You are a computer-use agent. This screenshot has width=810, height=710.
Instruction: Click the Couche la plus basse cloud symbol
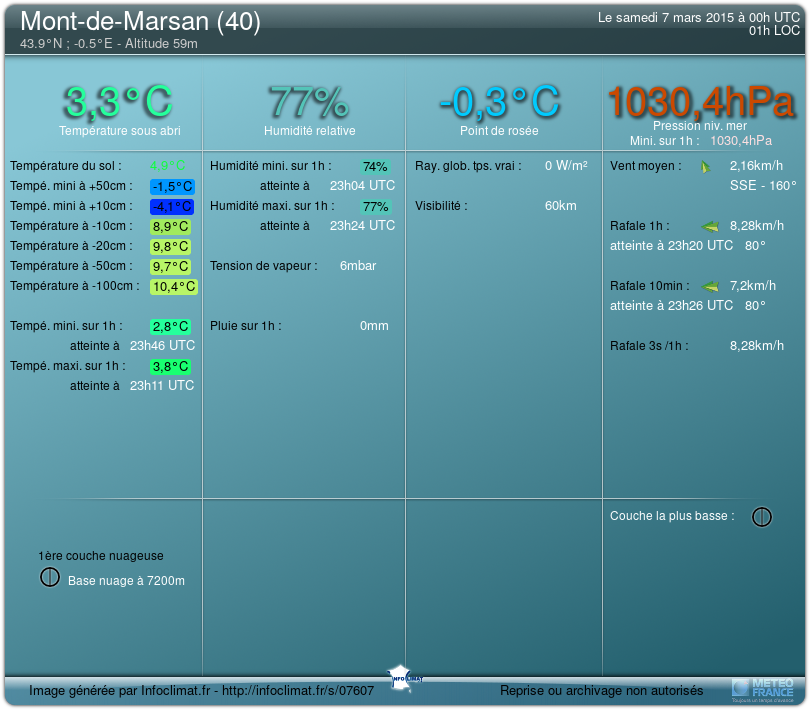pos(761,517)
